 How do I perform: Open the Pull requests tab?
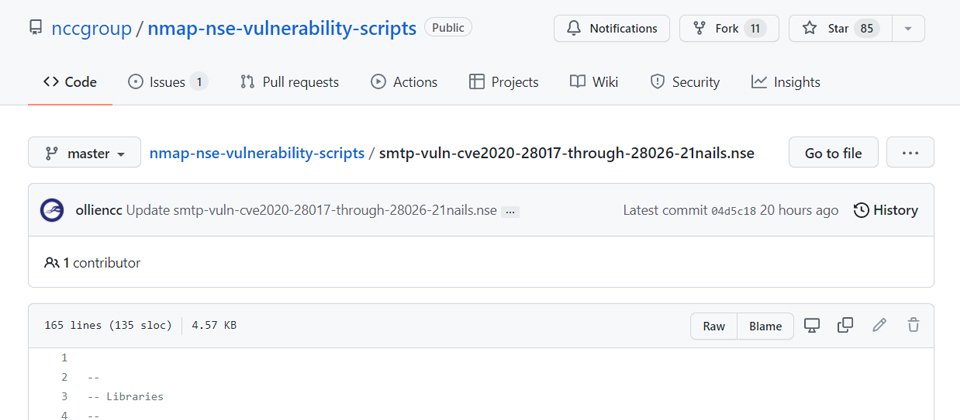pos(289,82)
